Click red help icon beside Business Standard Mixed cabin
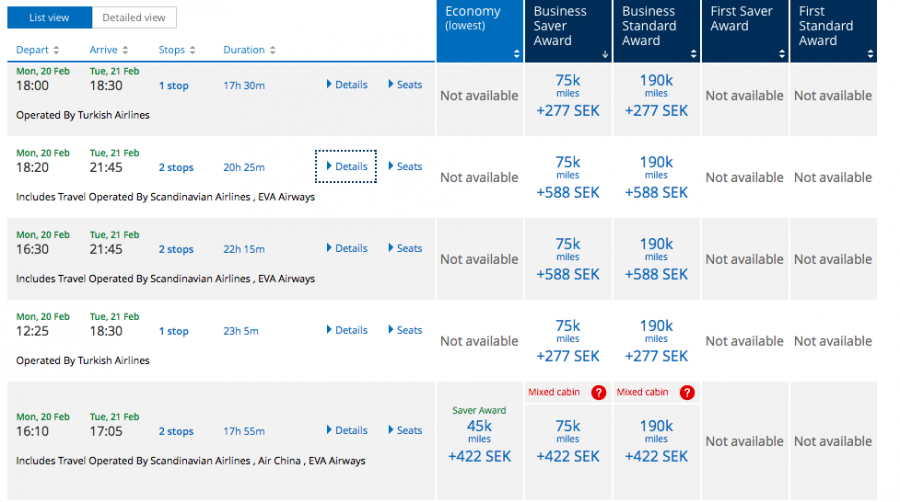The width and height of the screenshot is (900, 502). (686, 393)
